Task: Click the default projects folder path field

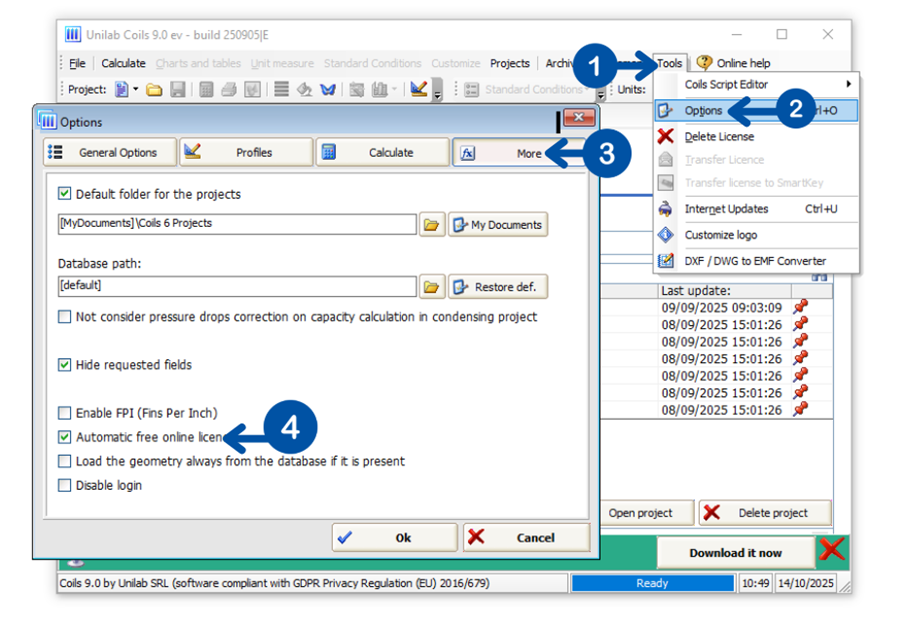Action: click(x=237, y=224)
